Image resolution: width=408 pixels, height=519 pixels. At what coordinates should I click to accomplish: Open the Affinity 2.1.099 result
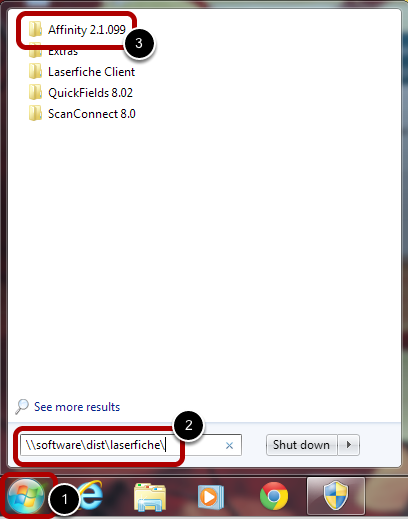coord(87,30)
